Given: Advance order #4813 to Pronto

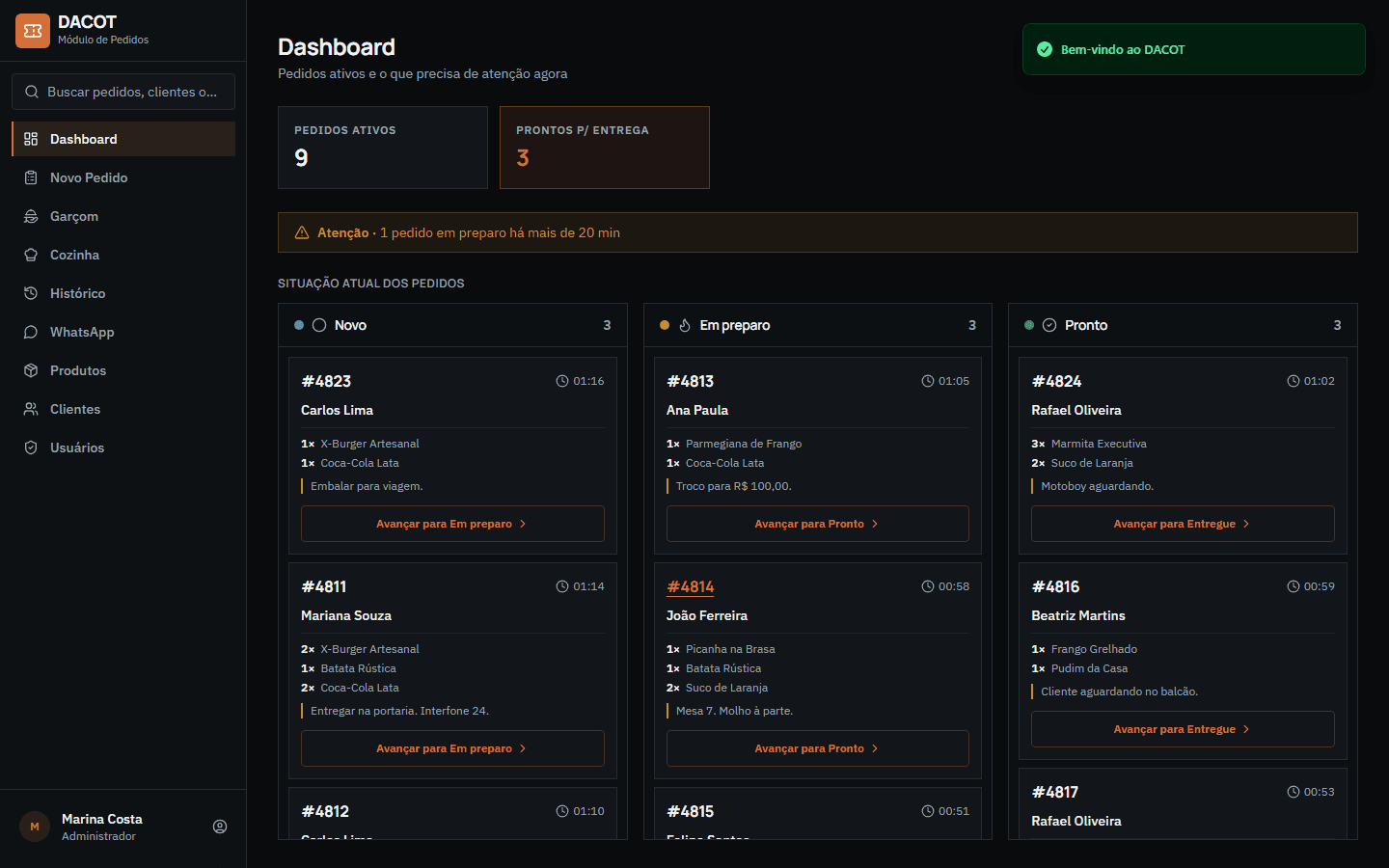Looking at the screenshot, I should point(818,524).
